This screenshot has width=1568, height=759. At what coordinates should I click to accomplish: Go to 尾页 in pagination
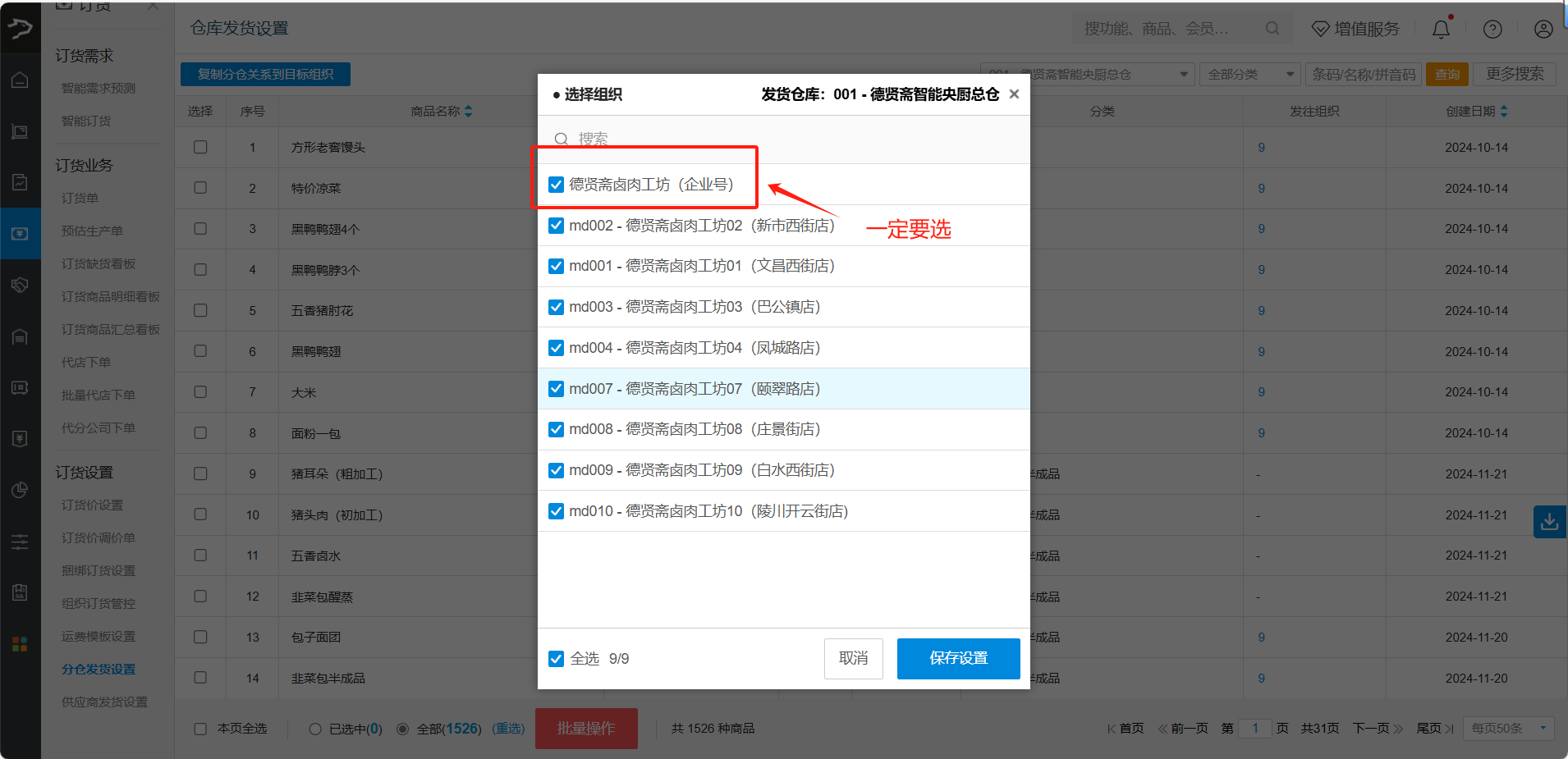(1435, 729)
